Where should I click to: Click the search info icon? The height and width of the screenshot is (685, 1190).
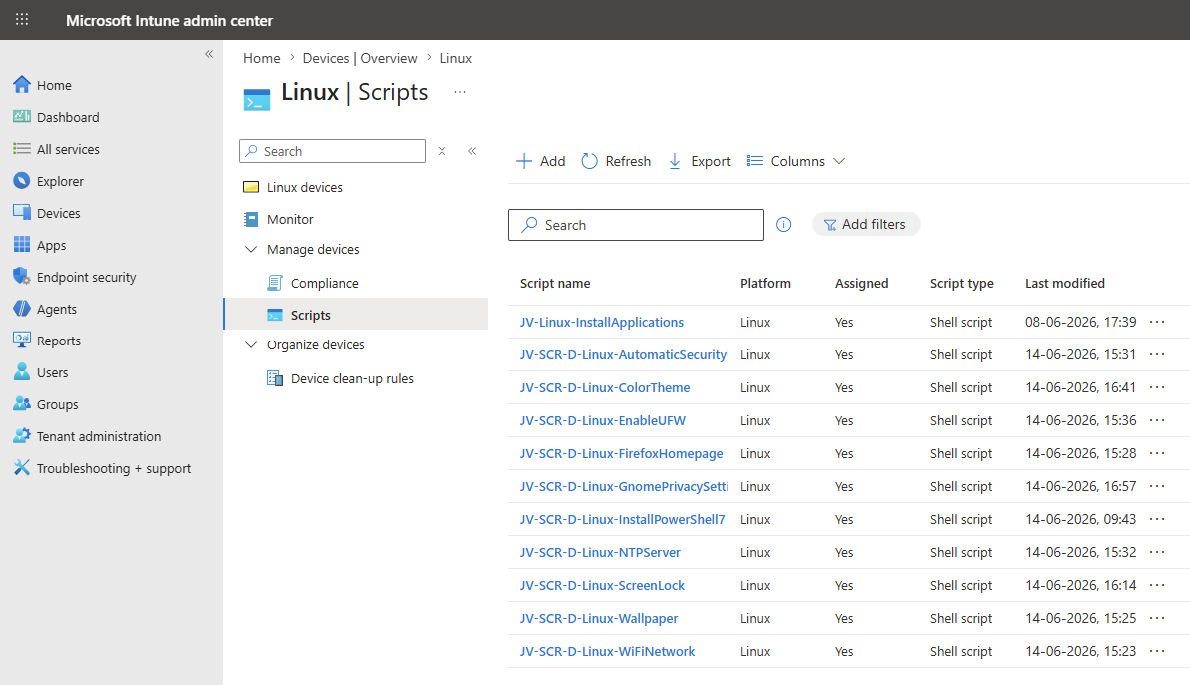[783, 225]
